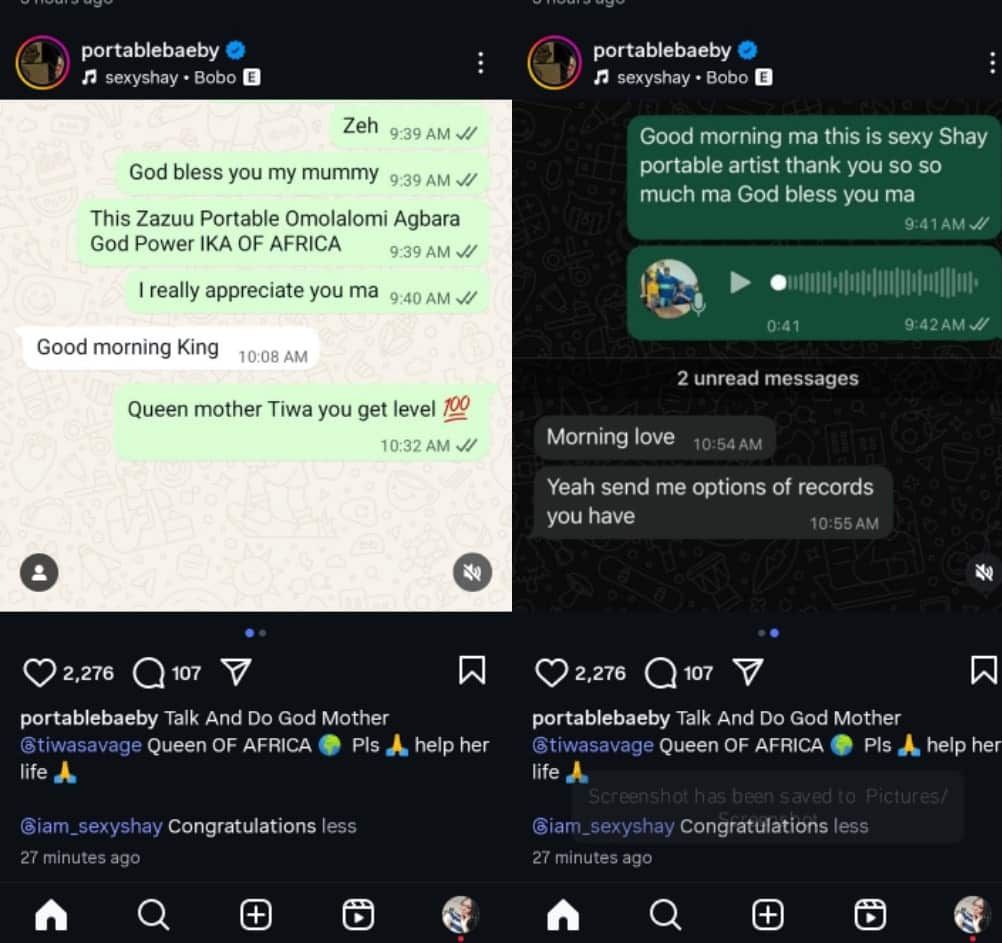Open Reels tab in right navigation bar
1002x943 pixels.
pos(870,915)
